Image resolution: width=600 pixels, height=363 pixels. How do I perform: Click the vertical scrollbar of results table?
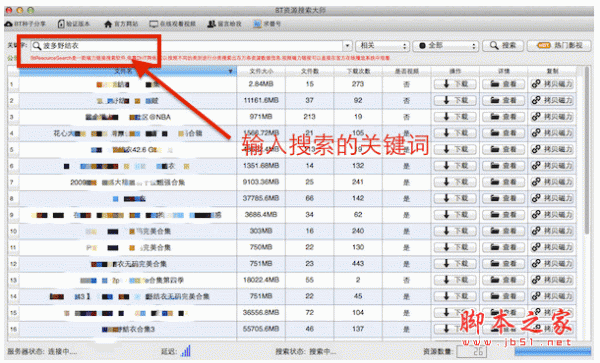(587, 150)
